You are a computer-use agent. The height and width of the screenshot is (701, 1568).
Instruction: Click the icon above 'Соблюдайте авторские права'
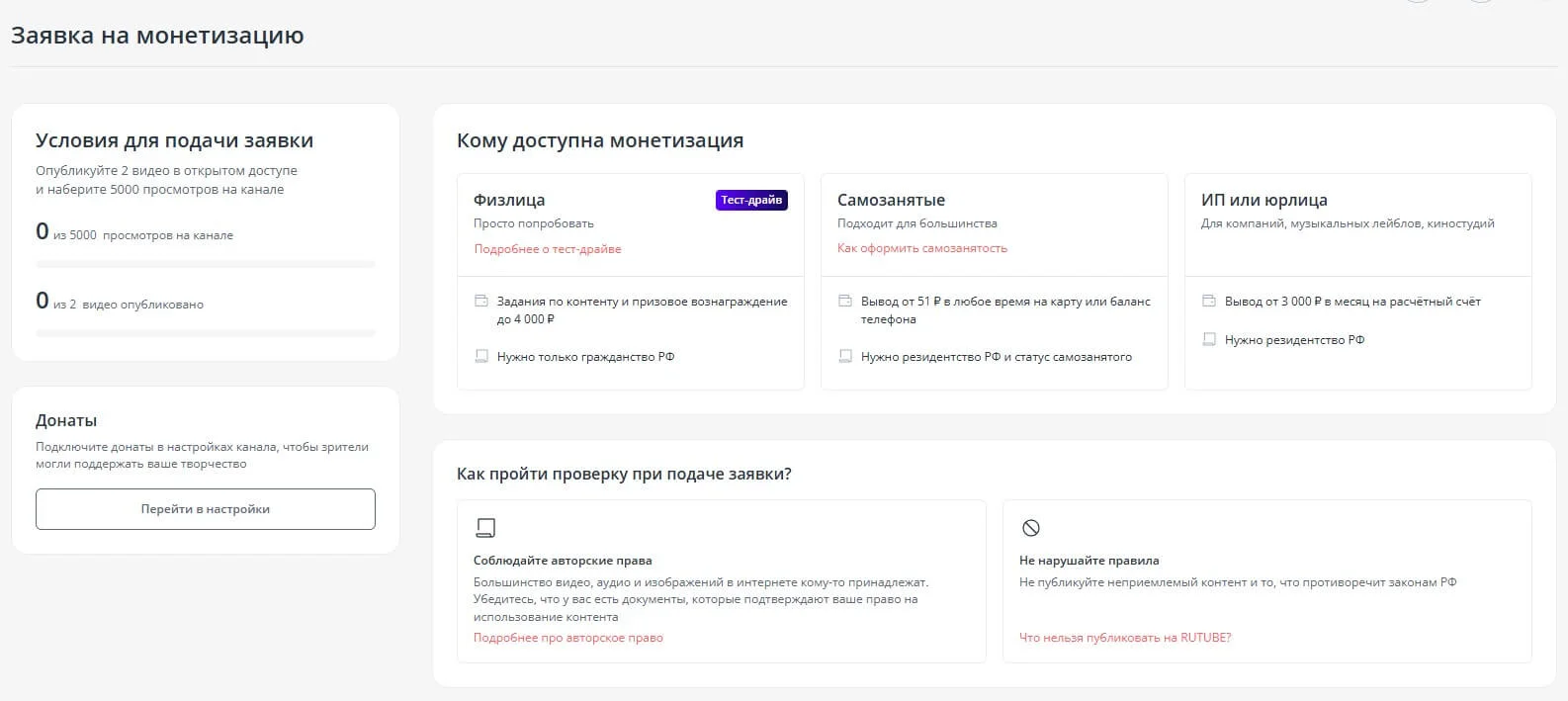(x=484, y=528)
